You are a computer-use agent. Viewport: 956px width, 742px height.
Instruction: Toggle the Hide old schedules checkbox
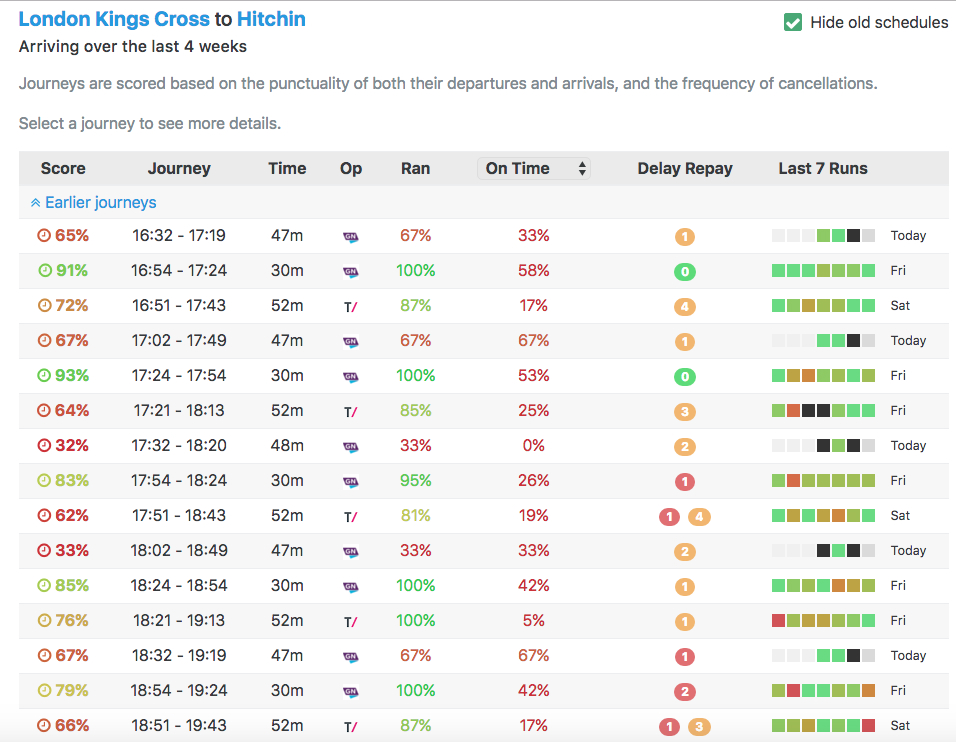click(793, 22)
